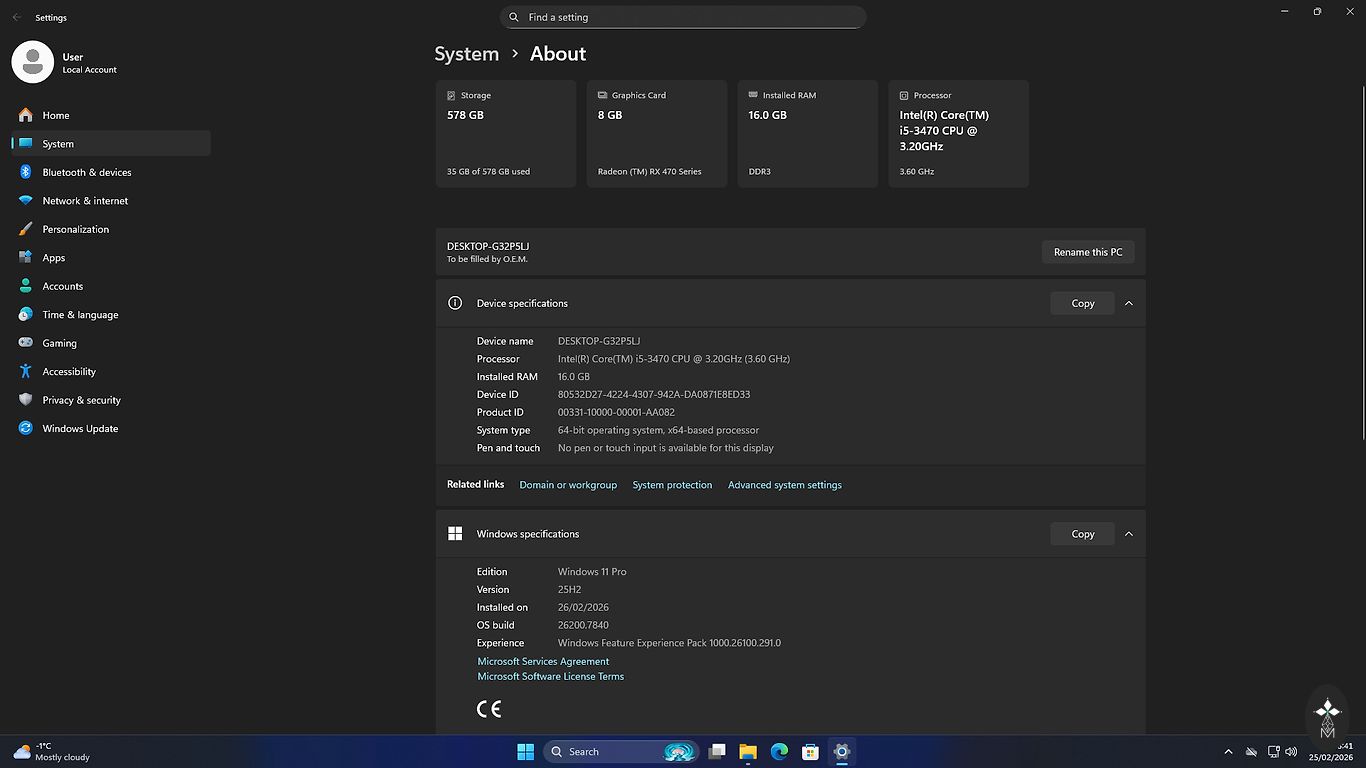Viewport: 1366px width, 768px height.
Task: Open Accessibility settings icon
Action: (26, 372)
